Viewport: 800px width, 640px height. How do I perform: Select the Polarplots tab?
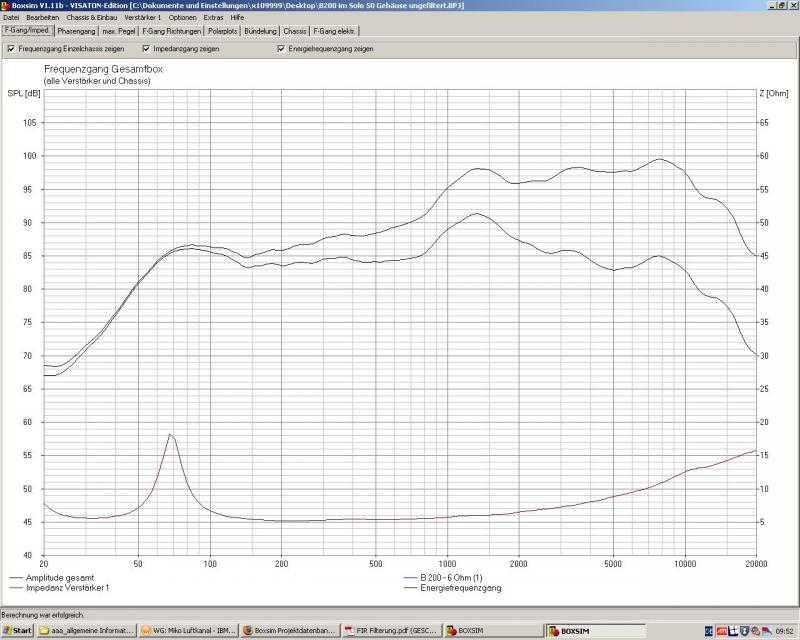click(225, 31)
